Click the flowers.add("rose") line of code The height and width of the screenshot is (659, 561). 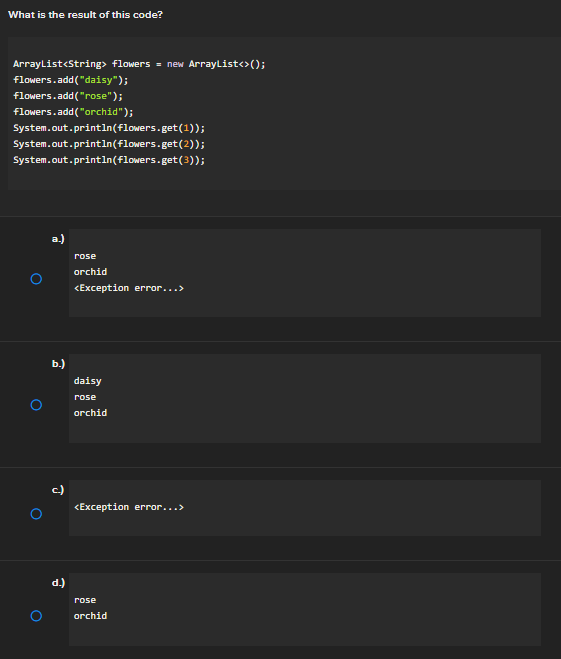pos(68,96)
